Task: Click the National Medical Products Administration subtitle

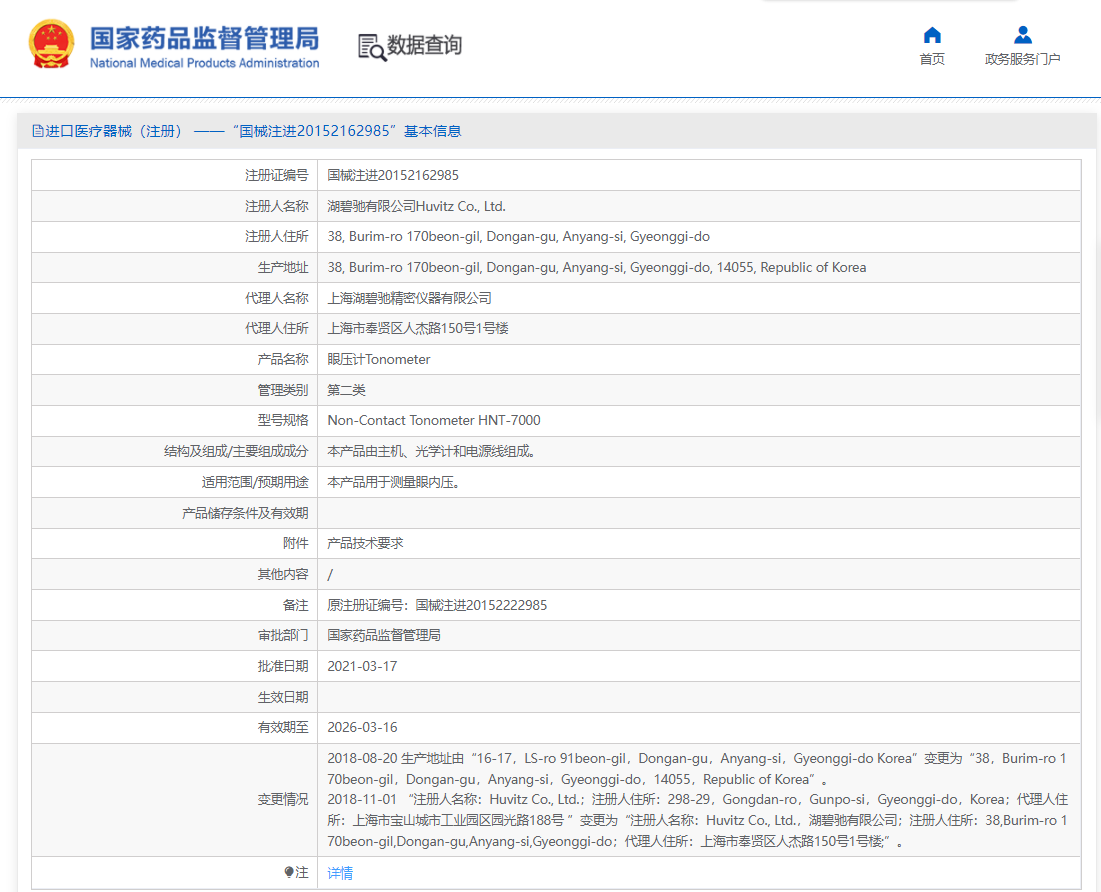Action: point(204,63)
